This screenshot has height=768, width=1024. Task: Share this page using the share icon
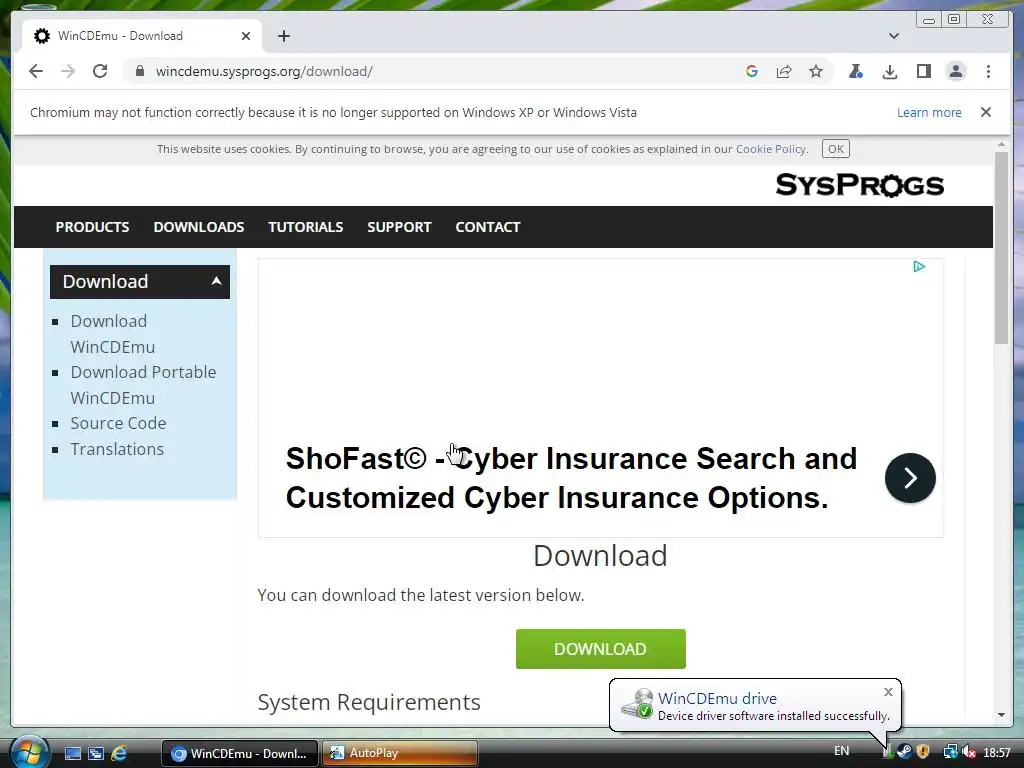pos(784,71)
